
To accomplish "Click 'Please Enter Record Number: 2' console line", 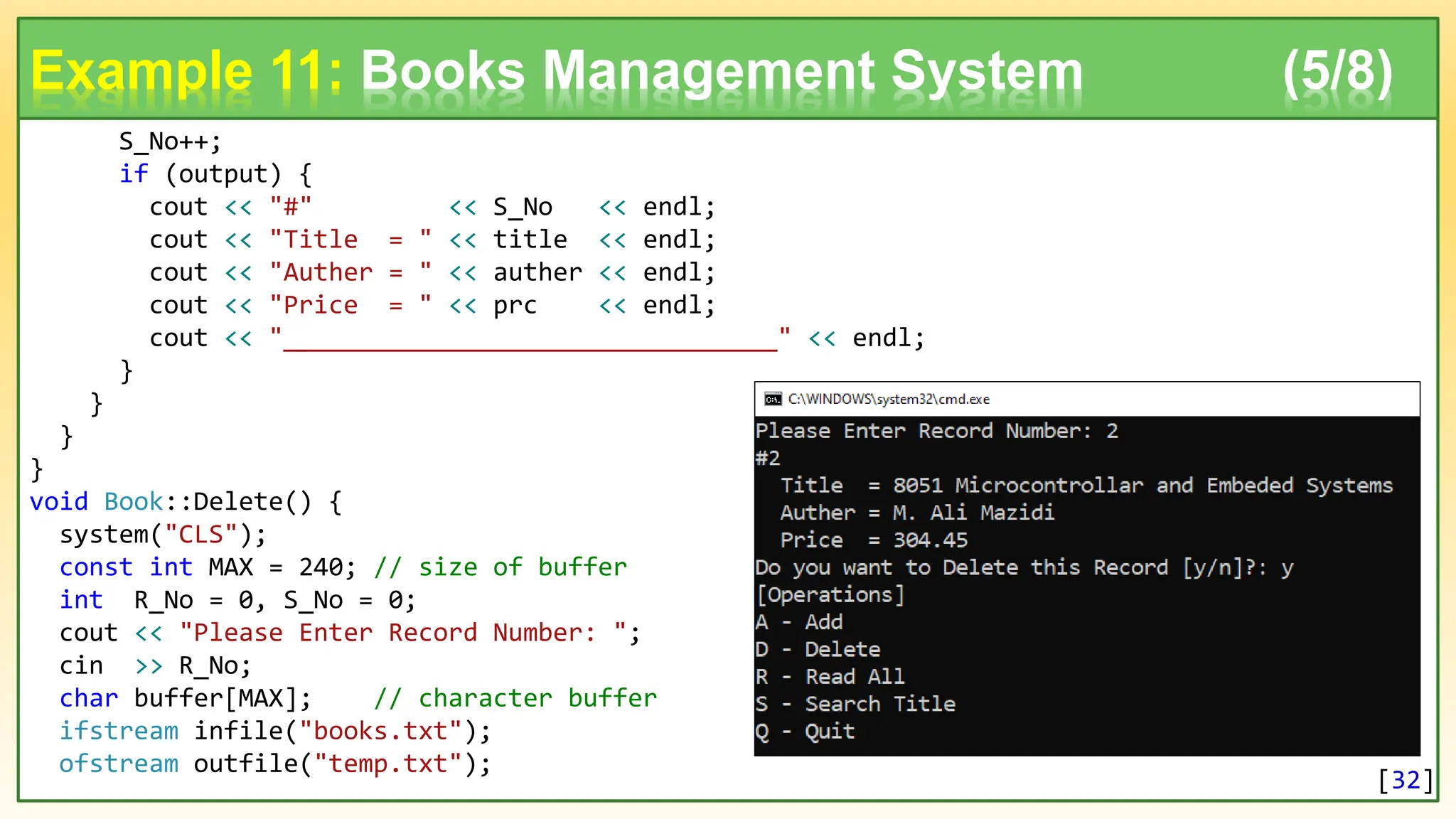I will click(x=936, y=431).
